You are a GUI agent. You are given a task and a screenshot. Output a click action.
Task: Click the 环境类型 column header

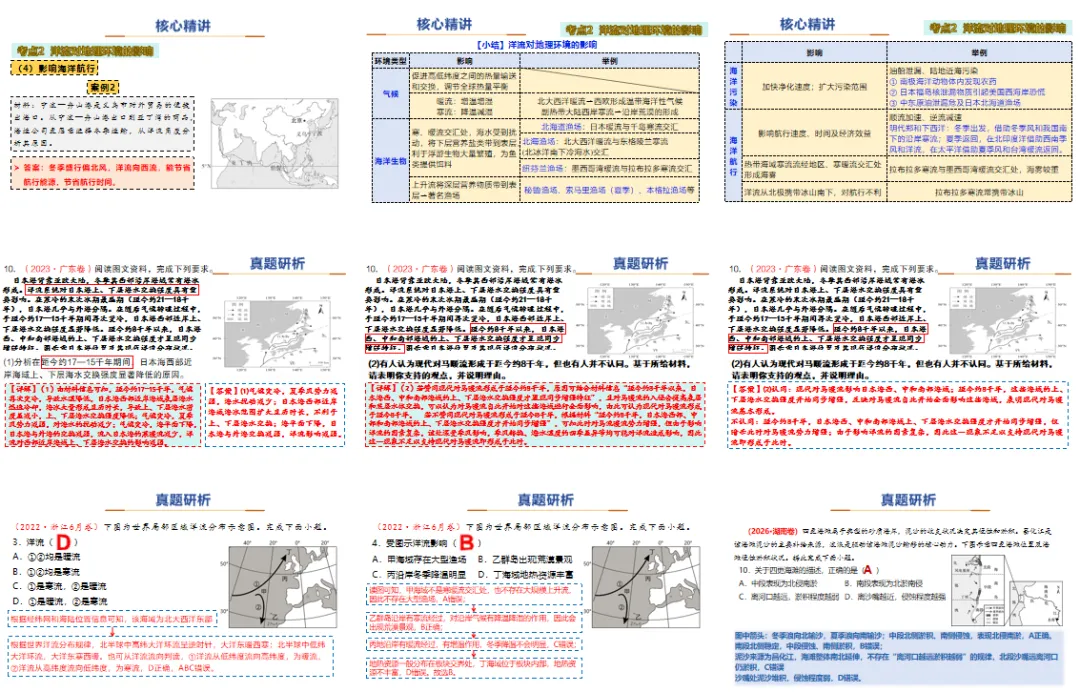[391, 61]
